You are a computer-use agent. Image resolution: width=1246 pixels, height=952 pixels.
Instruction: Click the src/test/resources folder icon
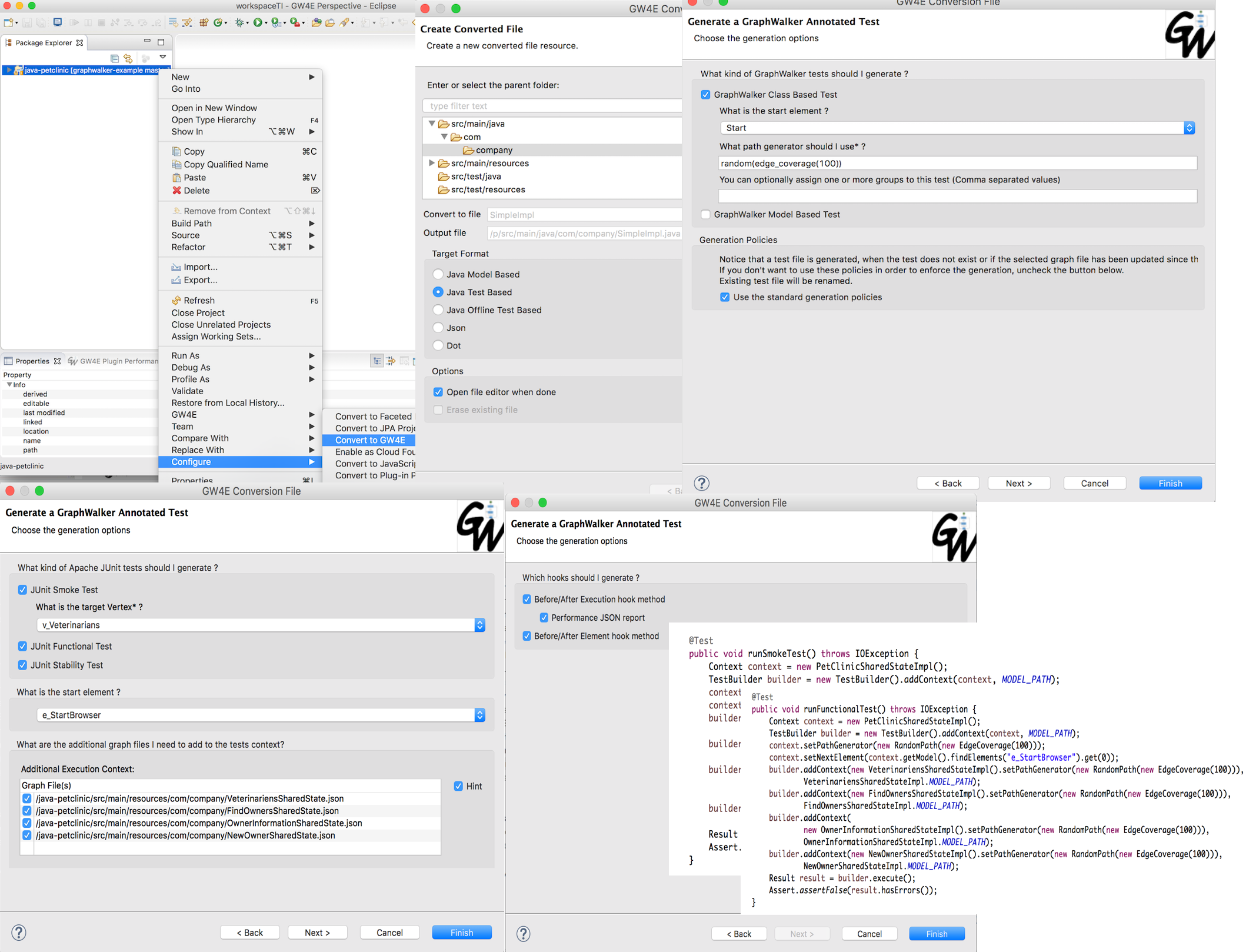point(444,189)
